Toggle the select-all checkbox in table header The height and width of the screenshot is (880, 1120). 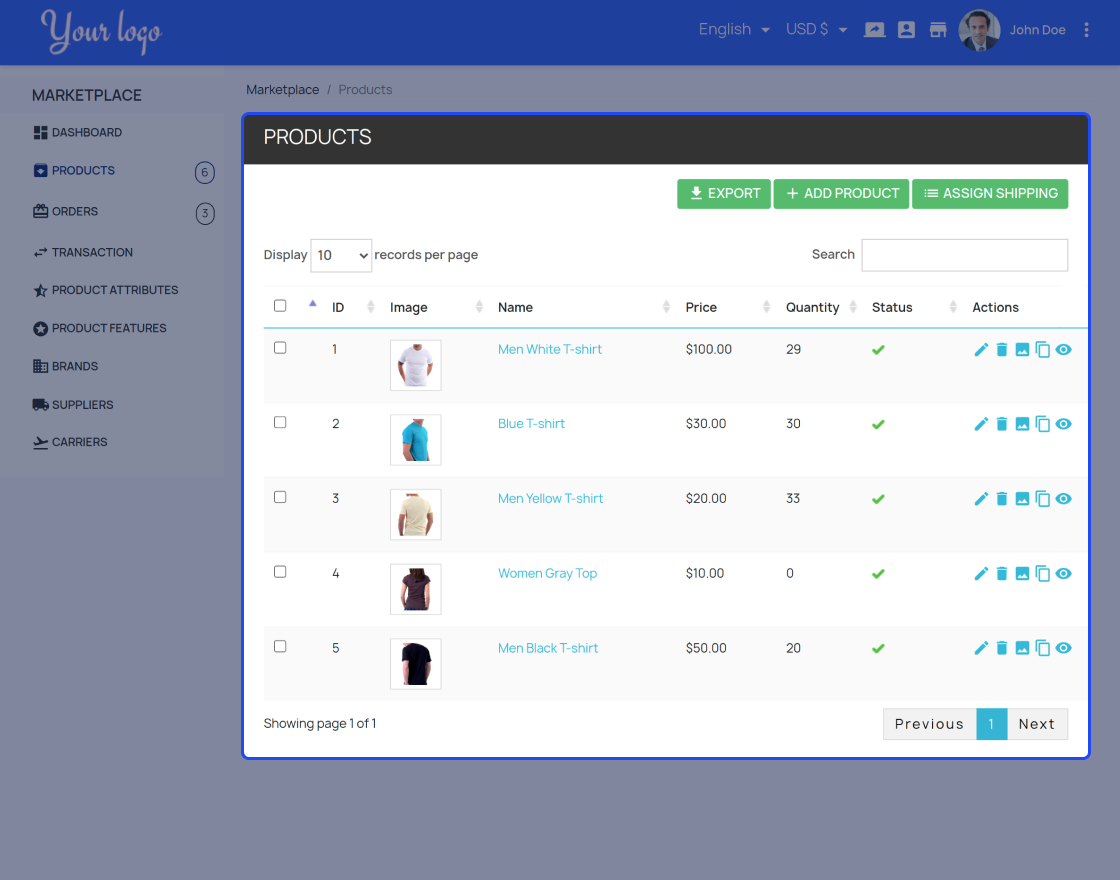tap(280, 306)
